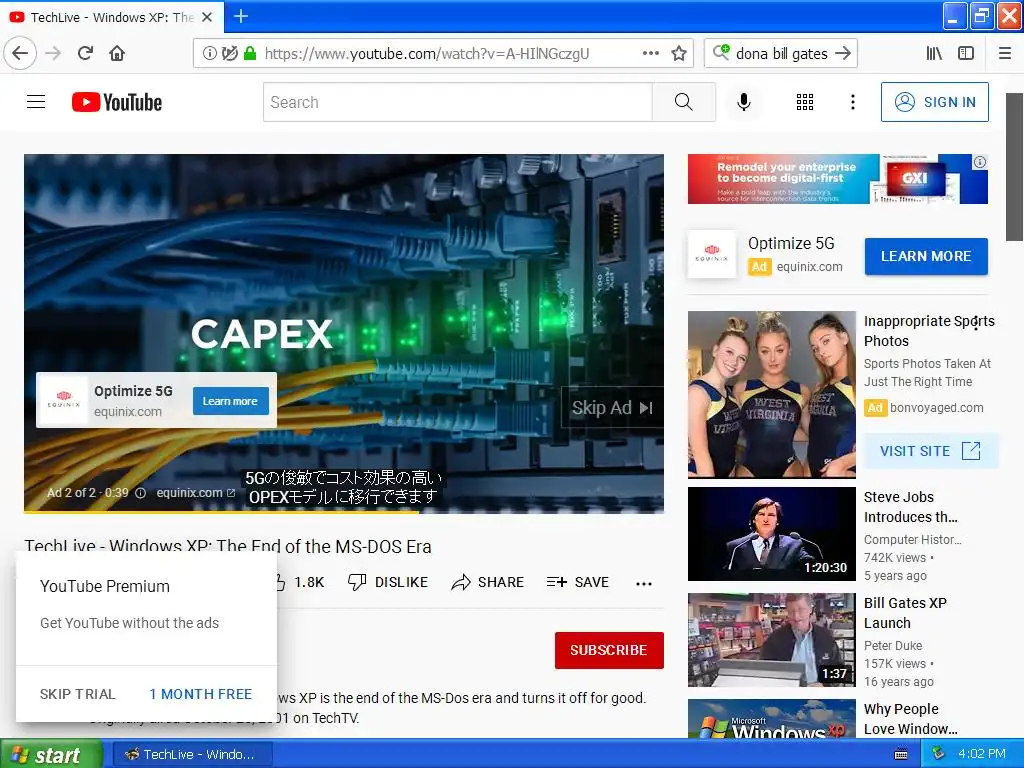The width and height of the screenshot is (1024, 768).
Task: Click the DISLIKE thumbs-down button
Action: tap(388, 582)
